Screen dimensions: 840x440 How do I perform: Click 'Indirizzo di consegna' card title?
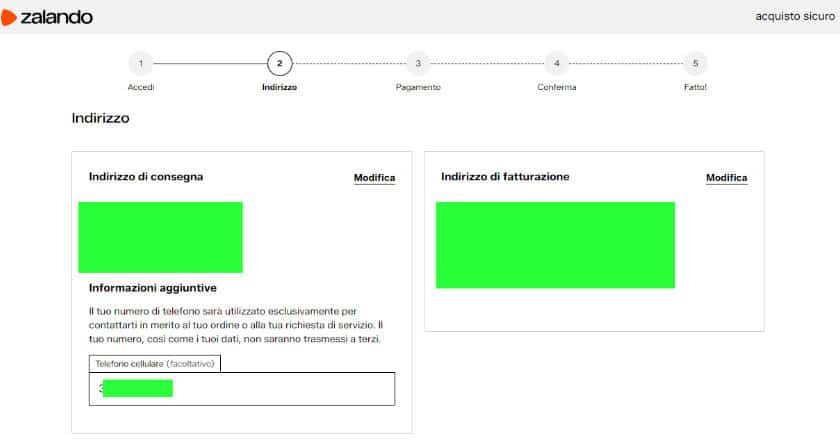[146, 177]
